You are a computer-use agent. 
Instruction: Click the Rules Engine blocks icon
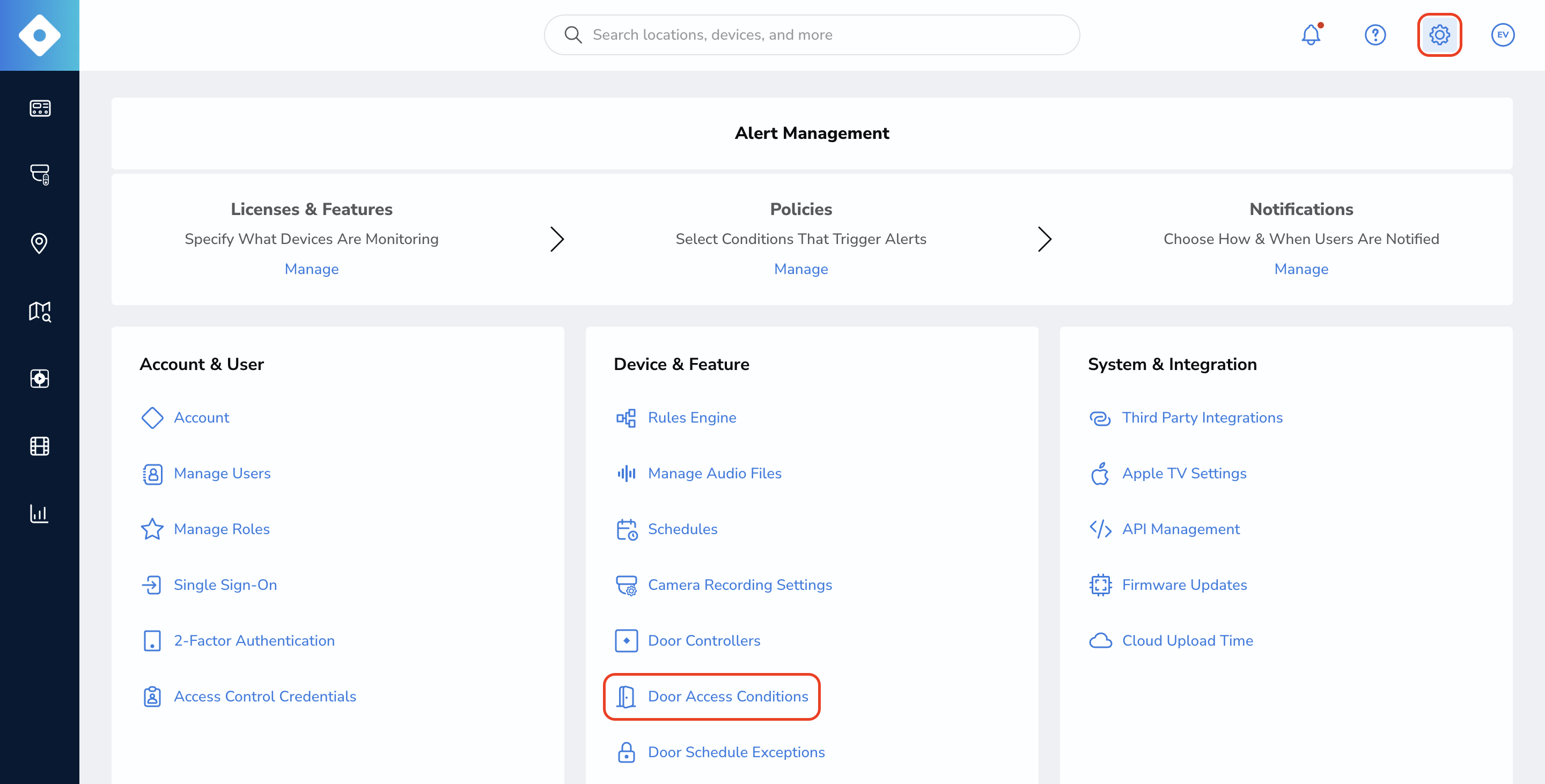[x=626, y=418]
